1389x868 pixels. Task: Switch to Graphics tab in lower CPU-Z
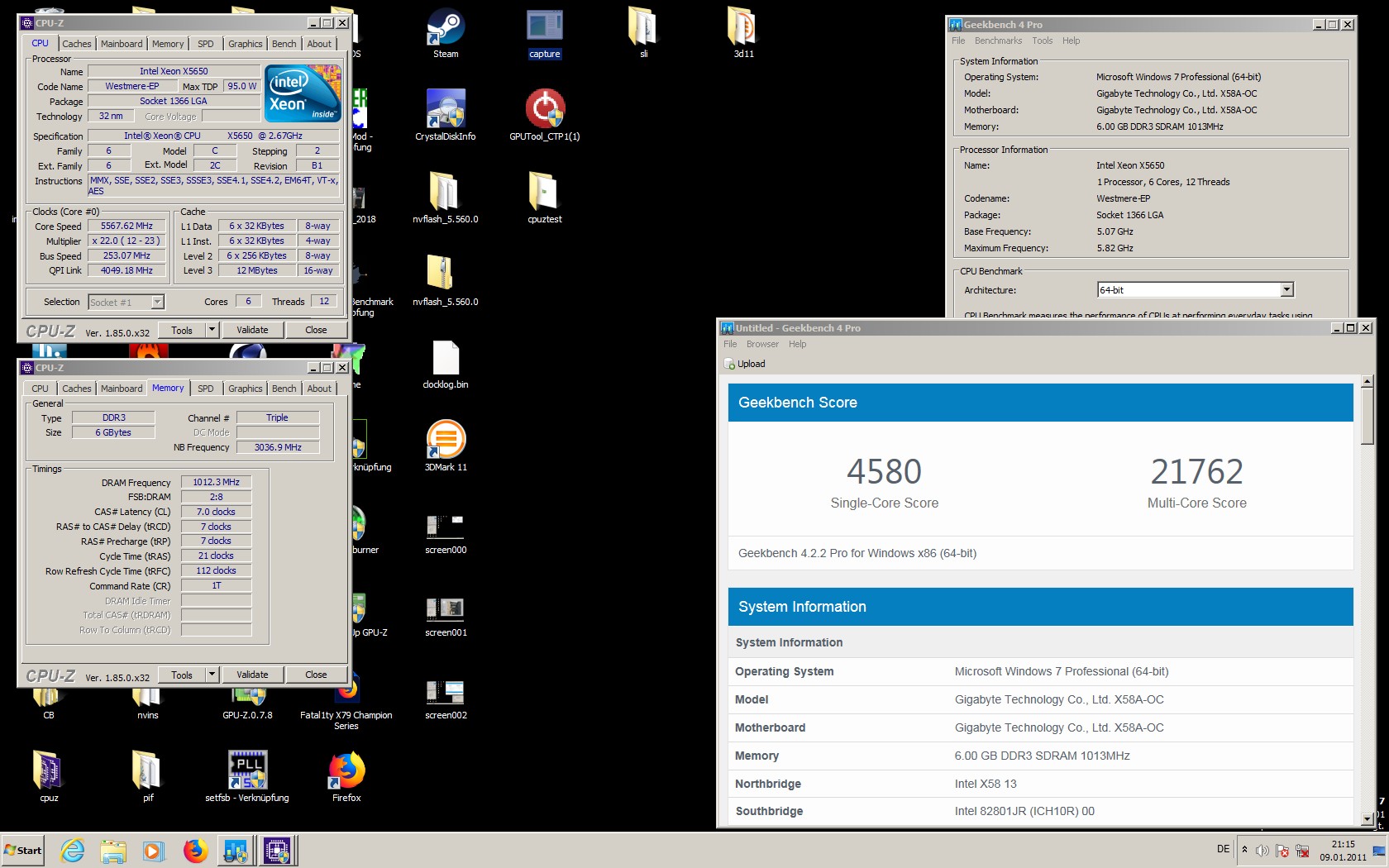(245, 389)
